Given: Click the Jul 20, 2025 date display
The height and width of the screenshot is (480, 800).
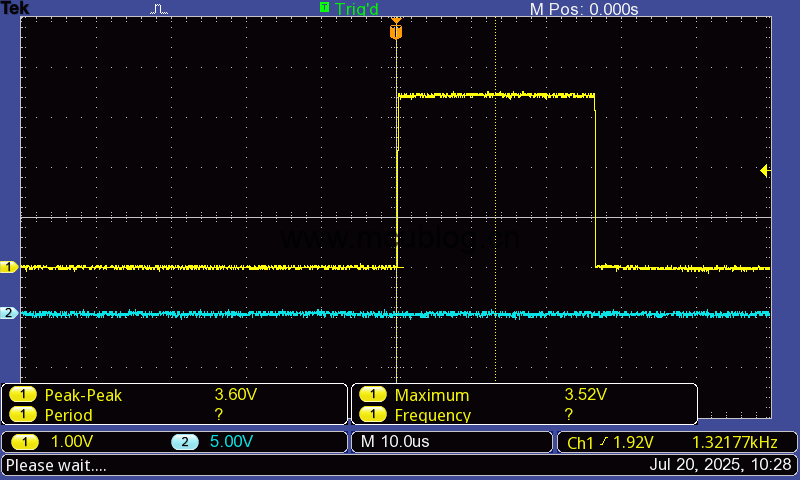Looking at the screenshot, I should click(720, 465).
